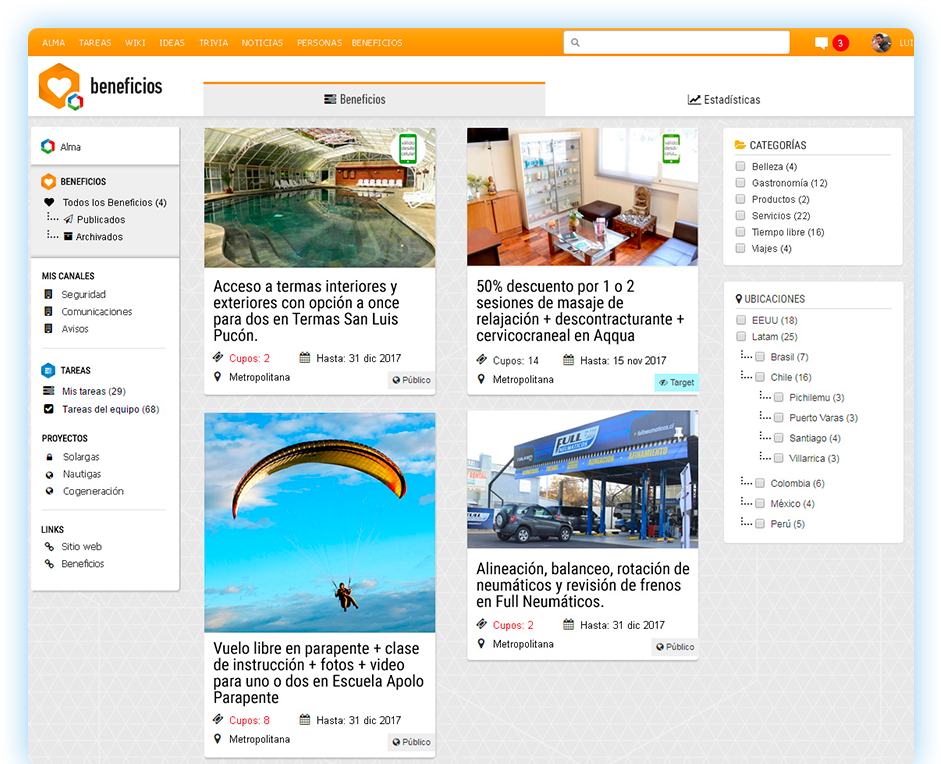Open the Termas indoor pool photo
The width and height of the screenshot is (941, 764).
[320, 197]
